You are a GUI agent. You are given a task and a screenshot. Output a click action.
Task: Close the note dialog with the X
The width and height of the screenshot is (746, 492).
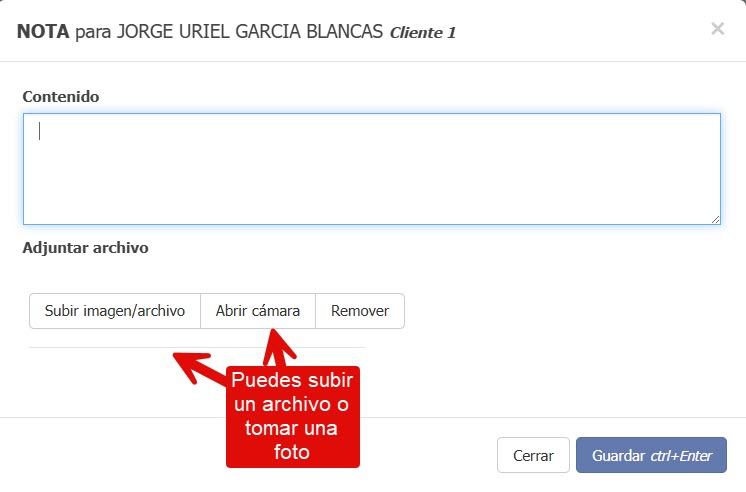coord(717,29)
